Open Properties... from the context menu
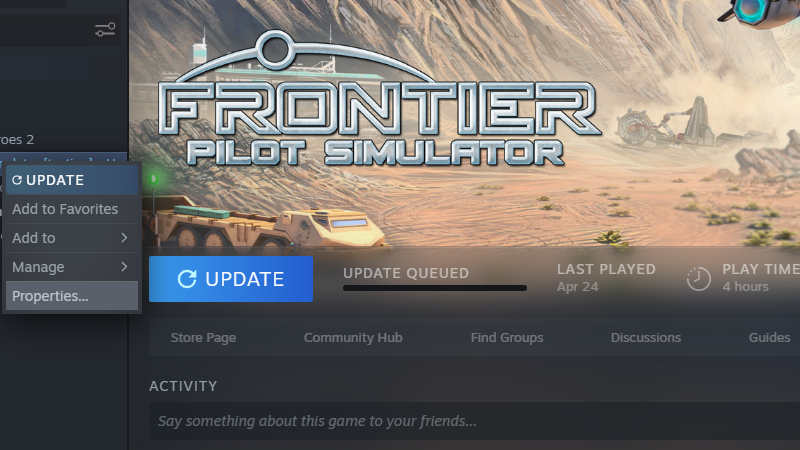The width and height of the screenshot is (800, 450). [72, 296]
